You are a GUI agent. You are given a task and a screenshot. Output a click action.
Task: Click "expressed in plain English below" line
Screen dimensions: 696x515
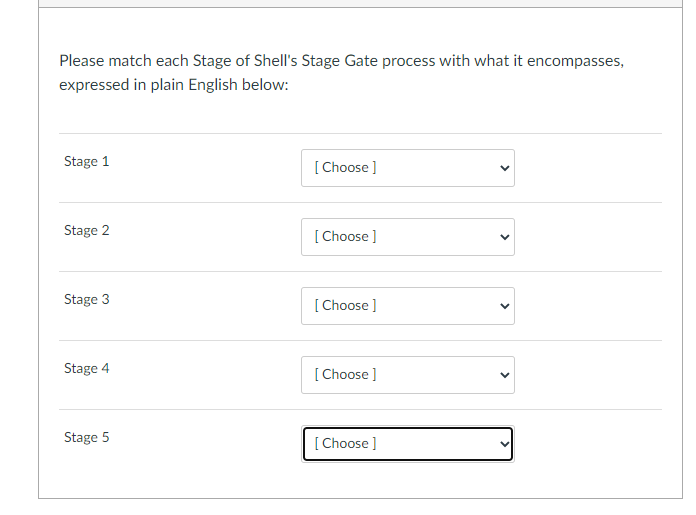(173, 85)
